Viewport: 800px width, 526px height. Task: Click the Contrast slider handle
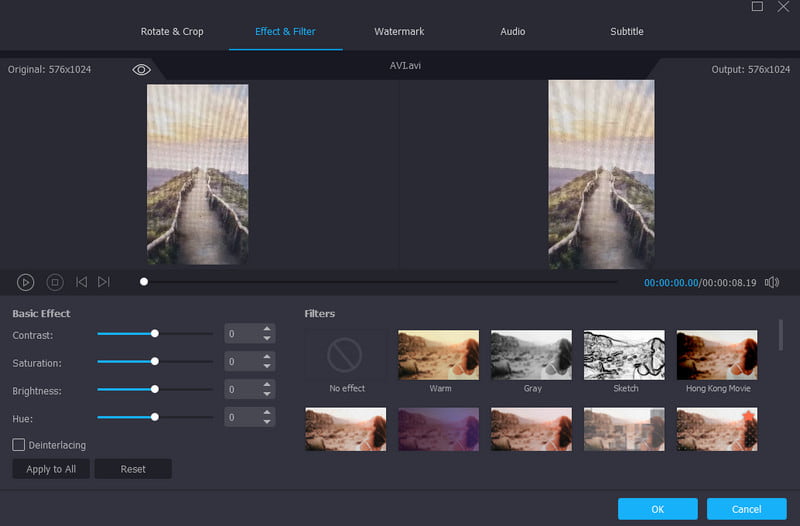[154, 334]
